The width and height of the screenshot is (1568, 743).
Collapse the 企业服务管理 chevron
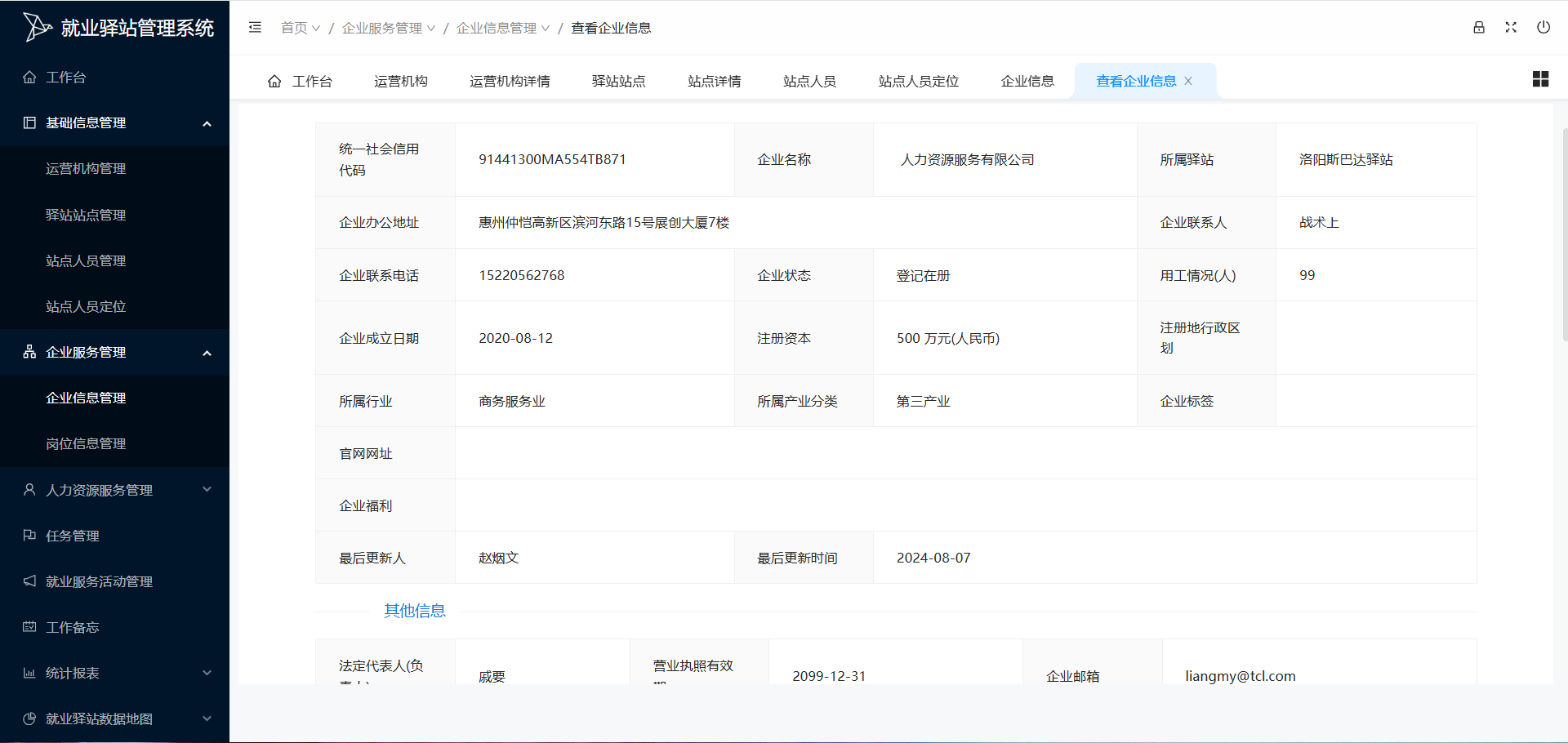(x=207, y=353)
